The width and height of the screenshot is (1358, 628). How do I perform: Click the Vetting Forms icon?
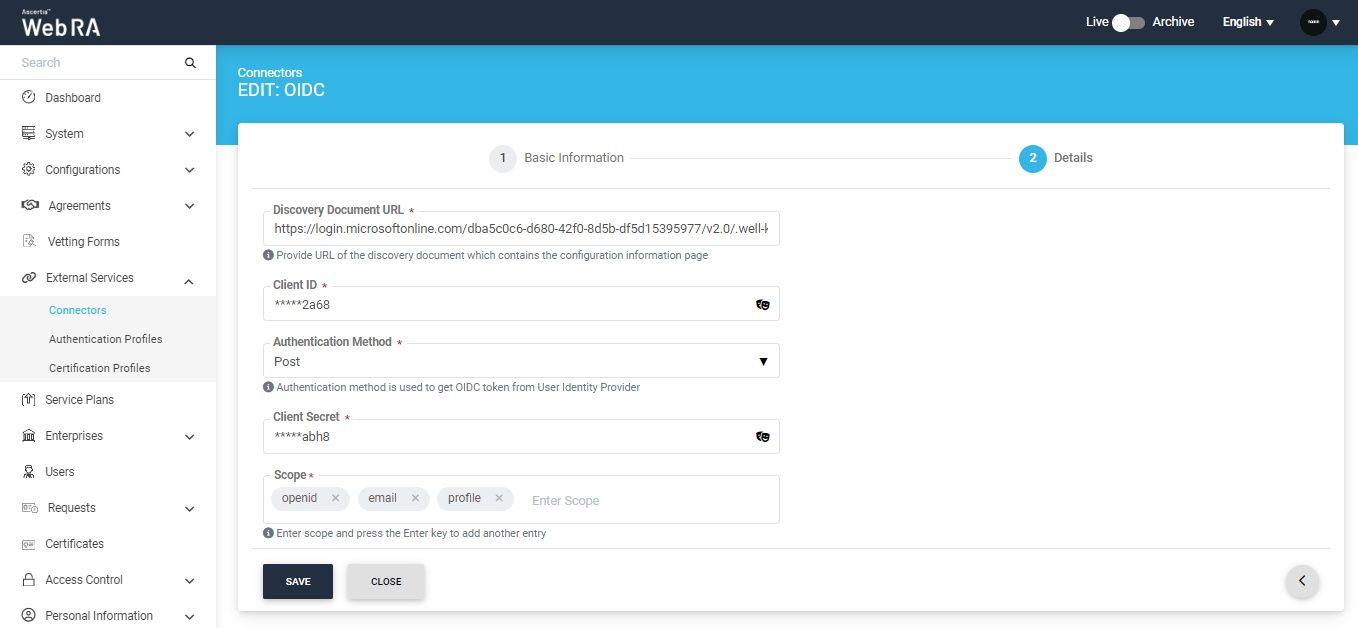click(x=29, y=242)
